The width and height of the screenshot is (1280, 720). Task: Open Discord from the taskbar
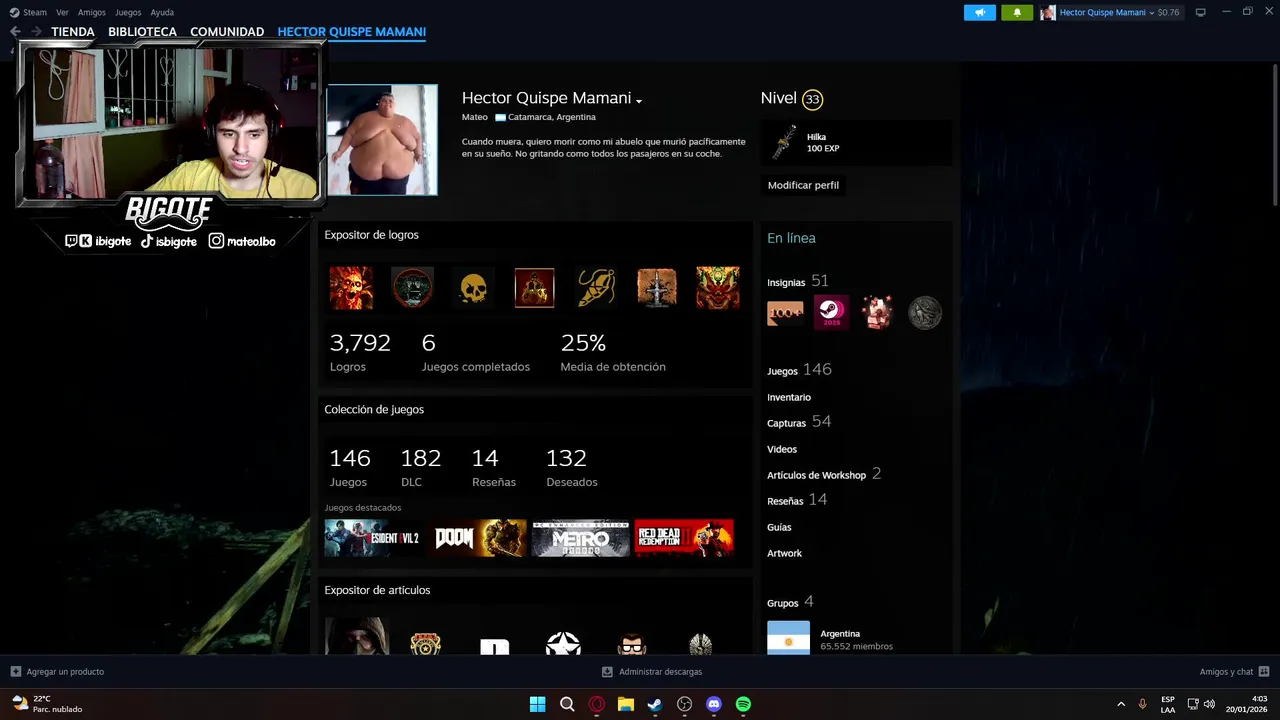[x=714, y=704]
